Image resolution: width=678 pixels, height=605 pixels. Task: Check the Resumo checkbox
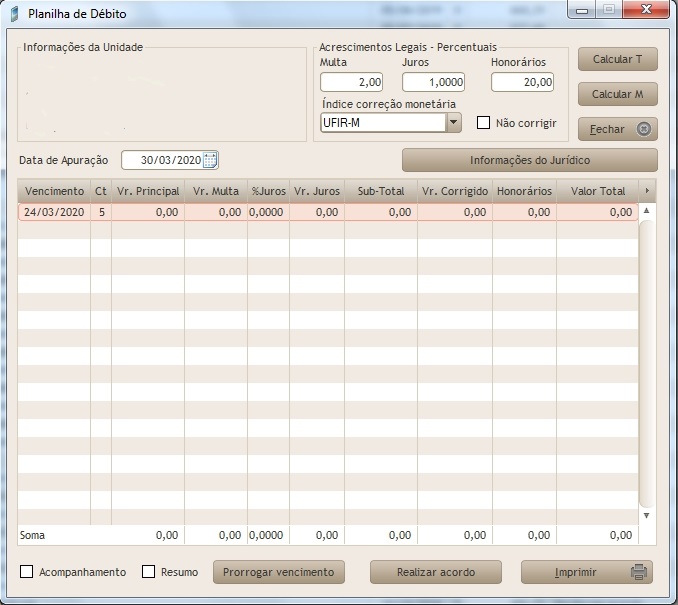pos(149,572)
